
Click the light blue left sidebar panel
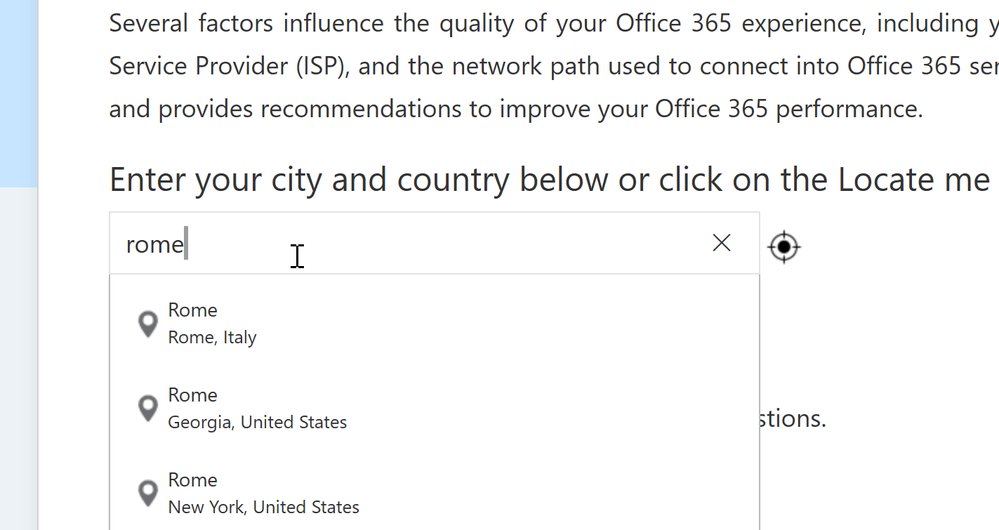coord(18,90)
